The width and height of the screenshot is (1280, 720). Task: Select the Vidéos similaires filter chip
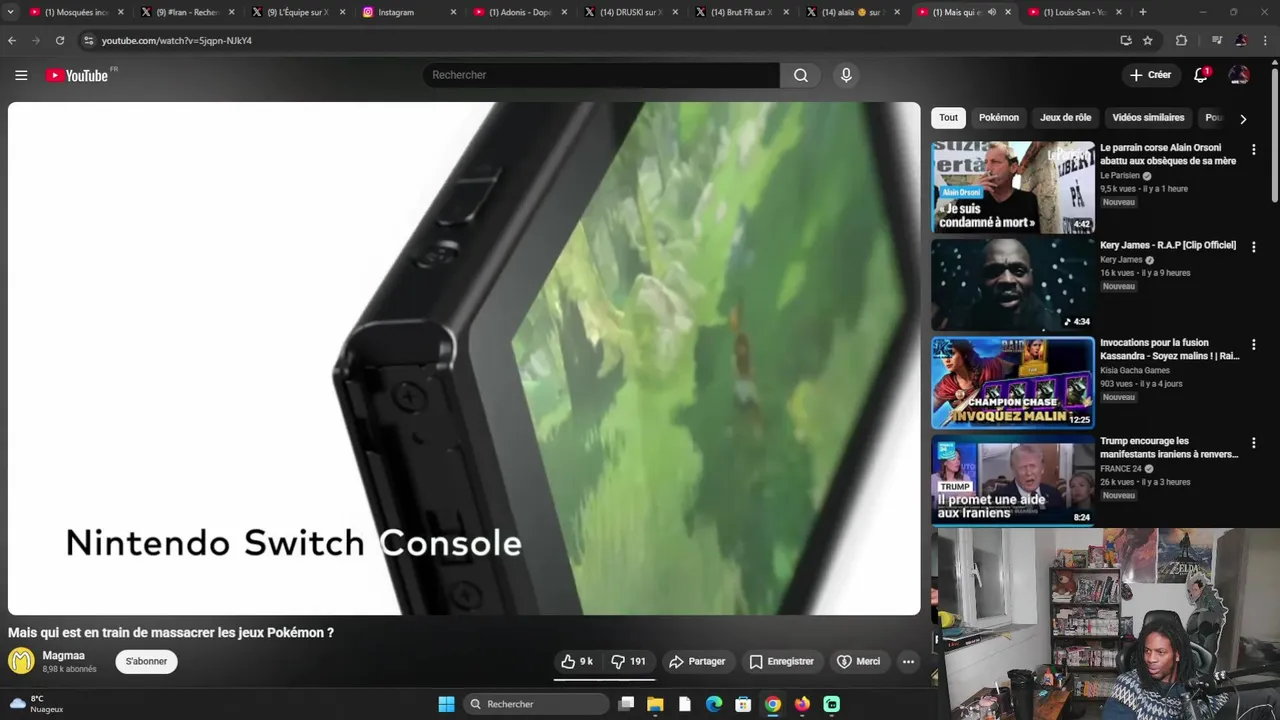coord(1148,118)
